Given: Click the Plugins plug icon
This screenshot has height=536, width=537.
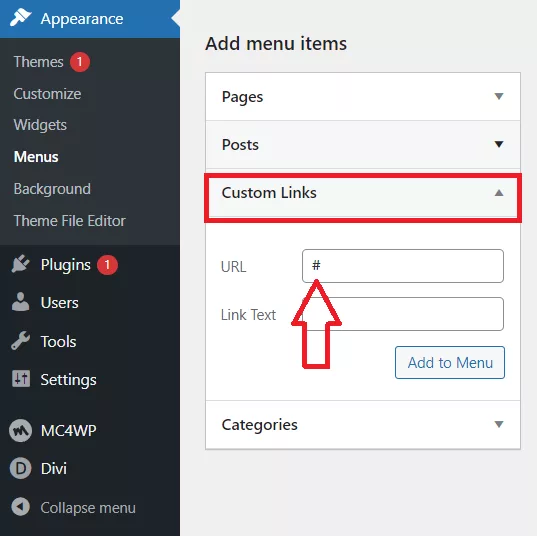Looking at the screenshot, I should 21,264.
